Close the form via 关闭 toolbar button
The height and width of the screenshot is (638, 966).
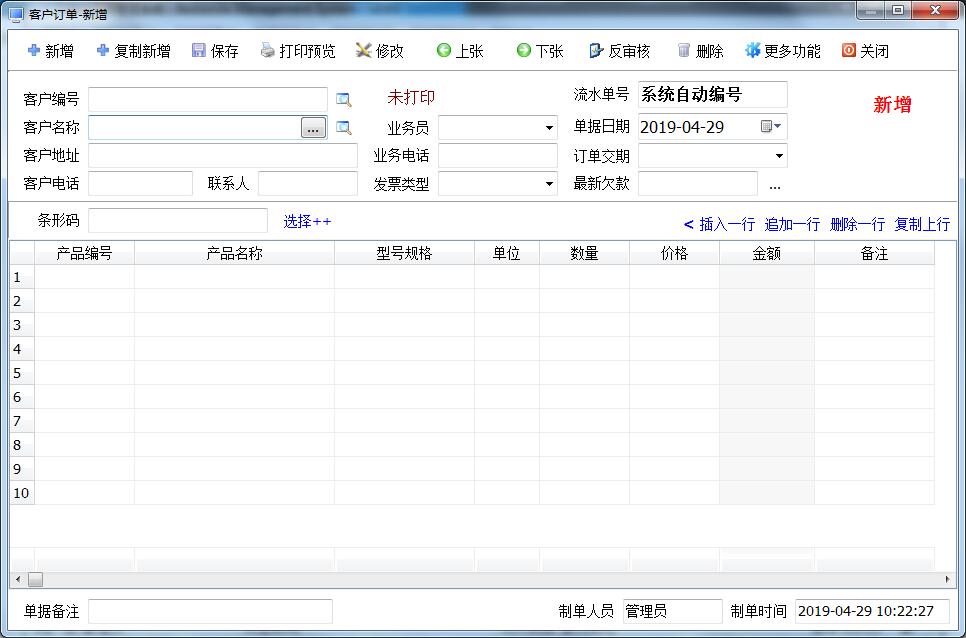[849, 51]
